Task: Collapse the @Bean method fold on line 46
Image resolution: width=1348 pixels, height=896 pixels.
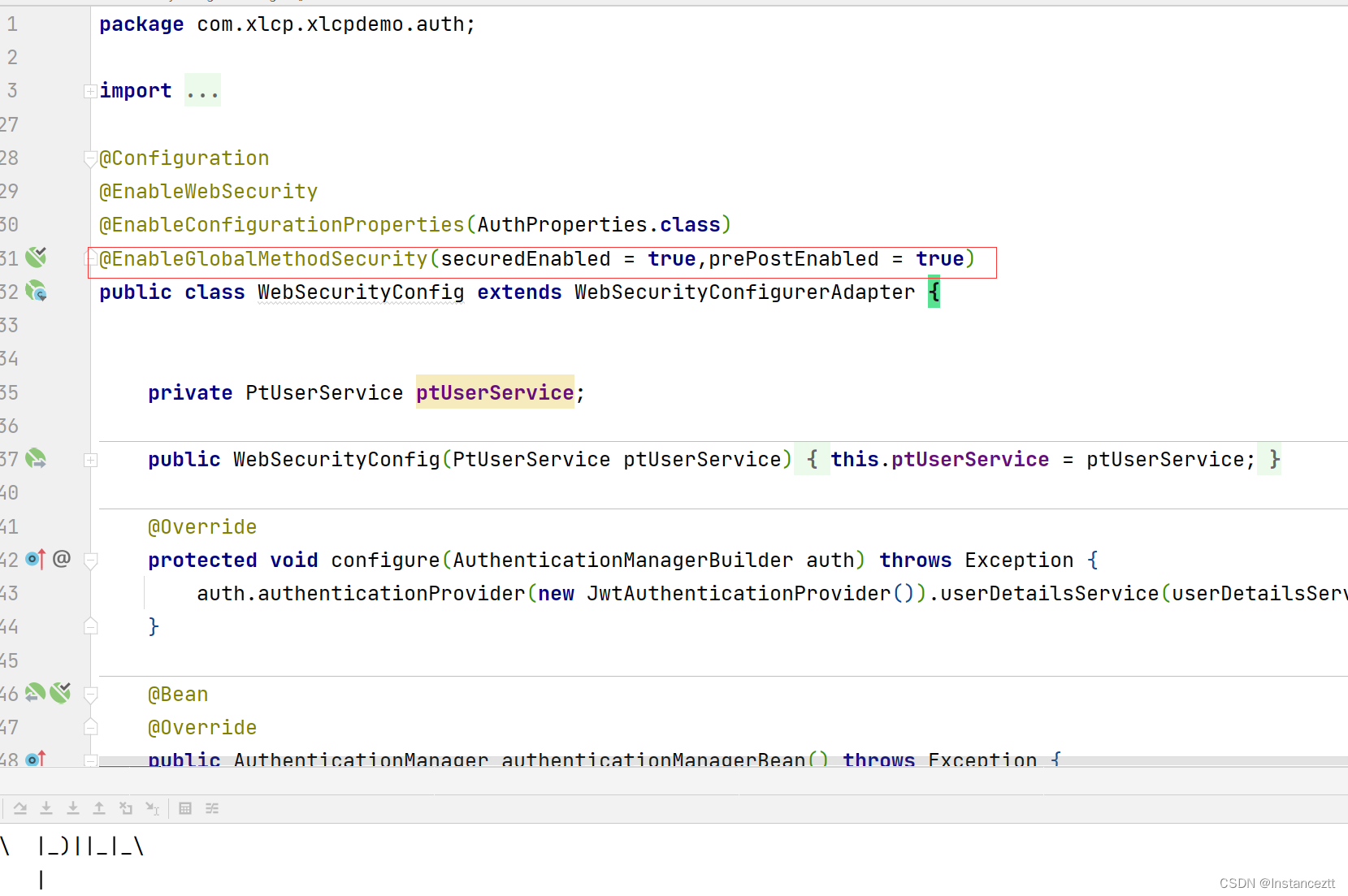Action: click(90, 695)
